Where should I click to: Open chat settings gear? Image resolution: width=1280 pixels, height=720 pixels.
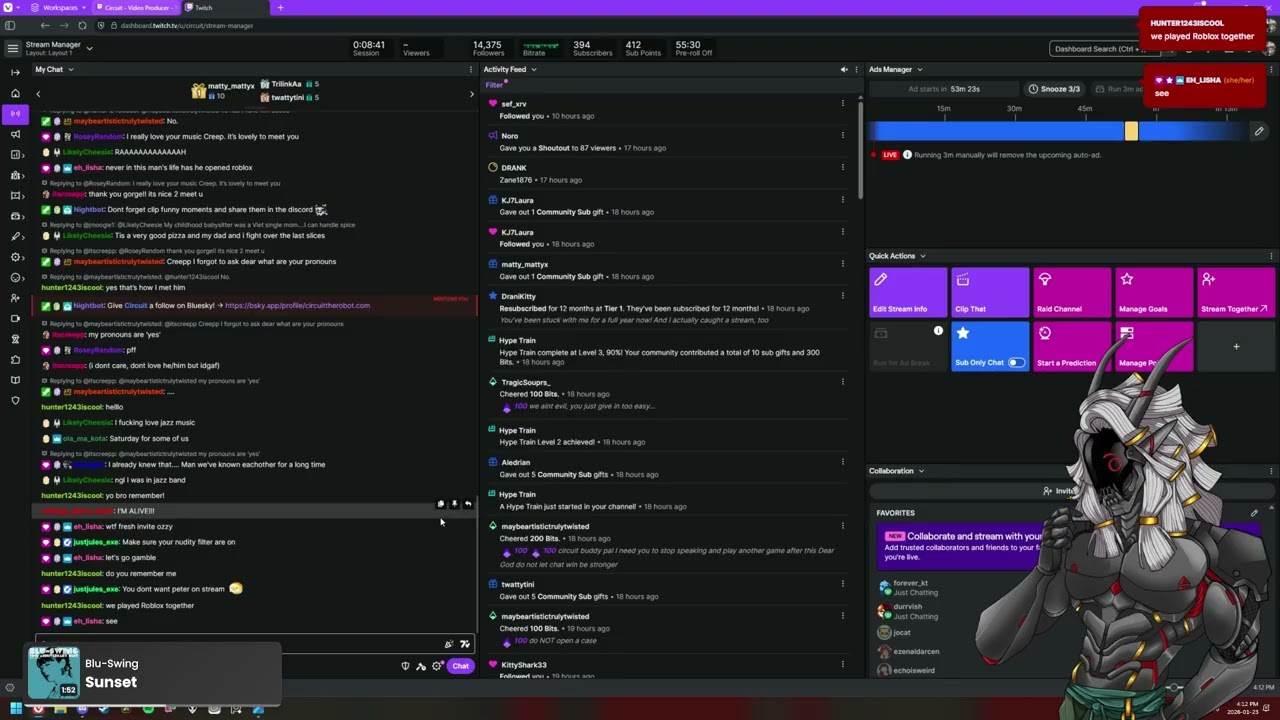(437, 666)
